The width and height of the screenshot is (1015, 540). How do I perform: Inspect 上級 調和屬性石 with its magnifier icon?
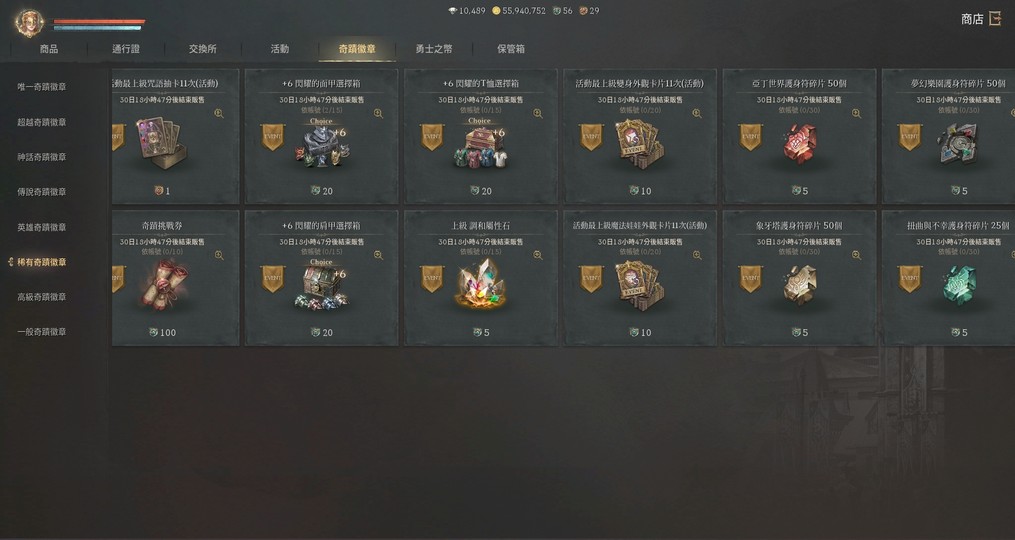(538, 255)
